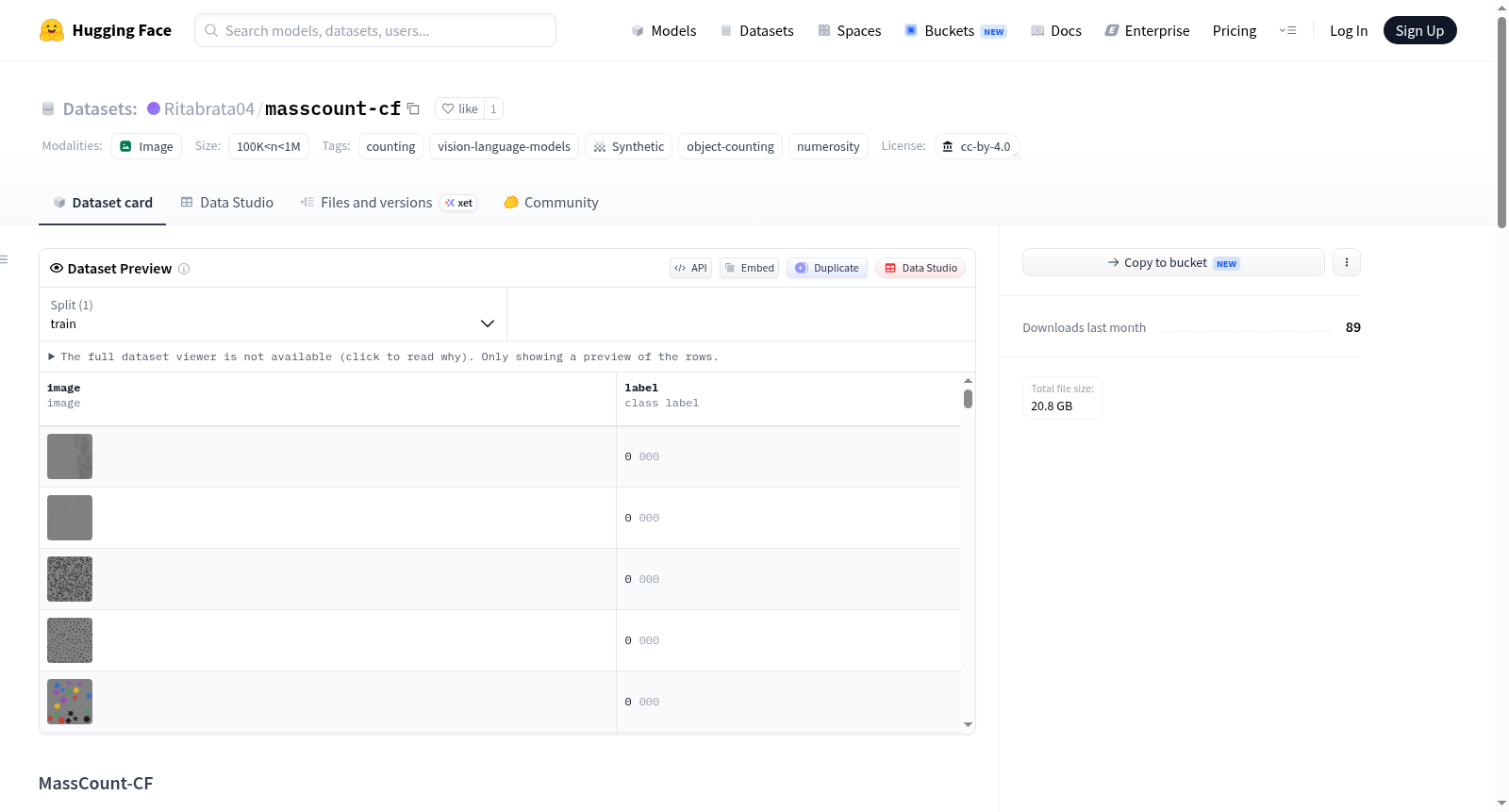Click the preview table scrollbar handle
The width and height of the screenshot is (1509, 812).
click(x=968, y=399)
